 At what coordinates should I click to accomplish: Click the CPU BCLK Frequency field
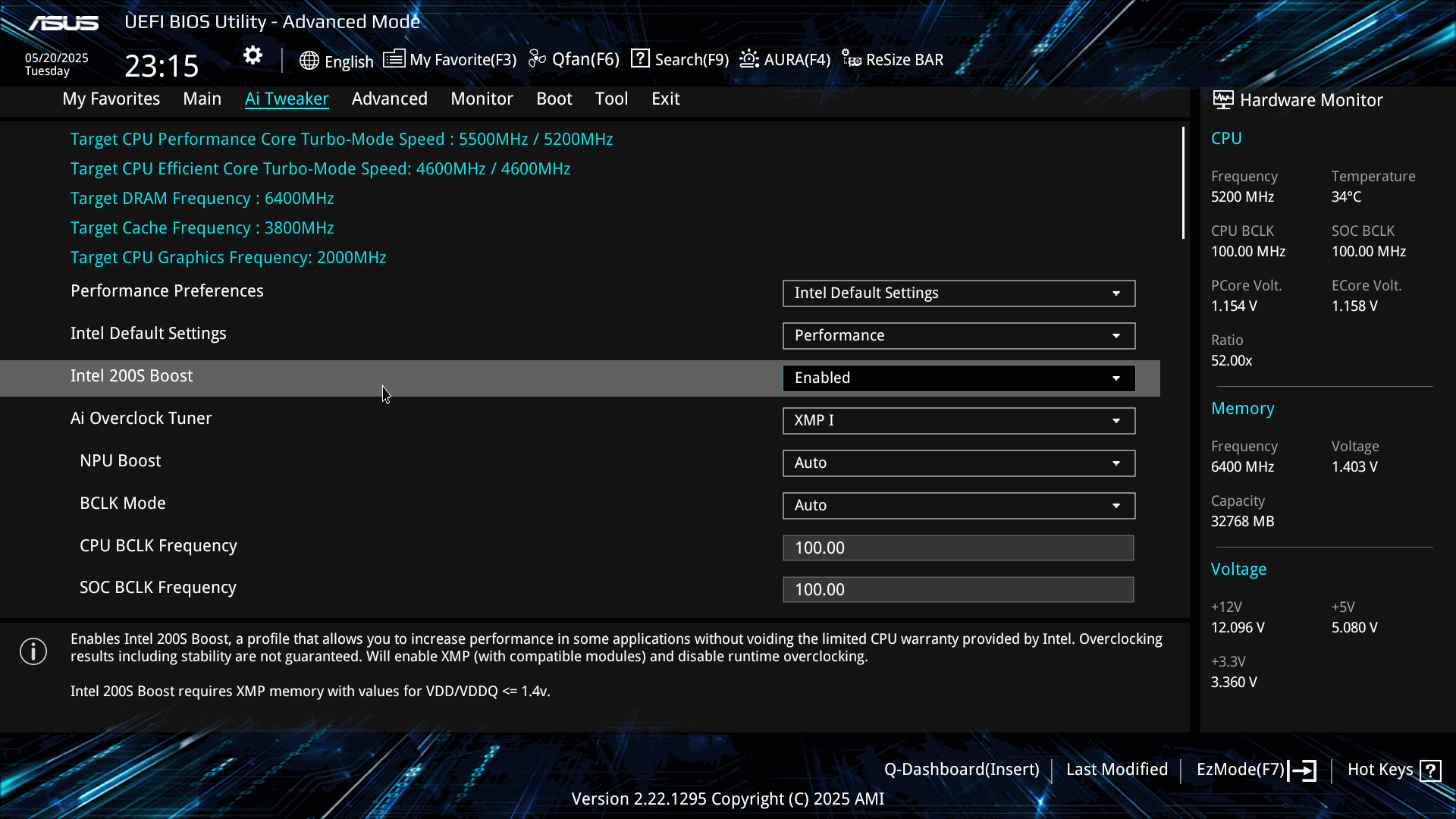pos(958,548)
